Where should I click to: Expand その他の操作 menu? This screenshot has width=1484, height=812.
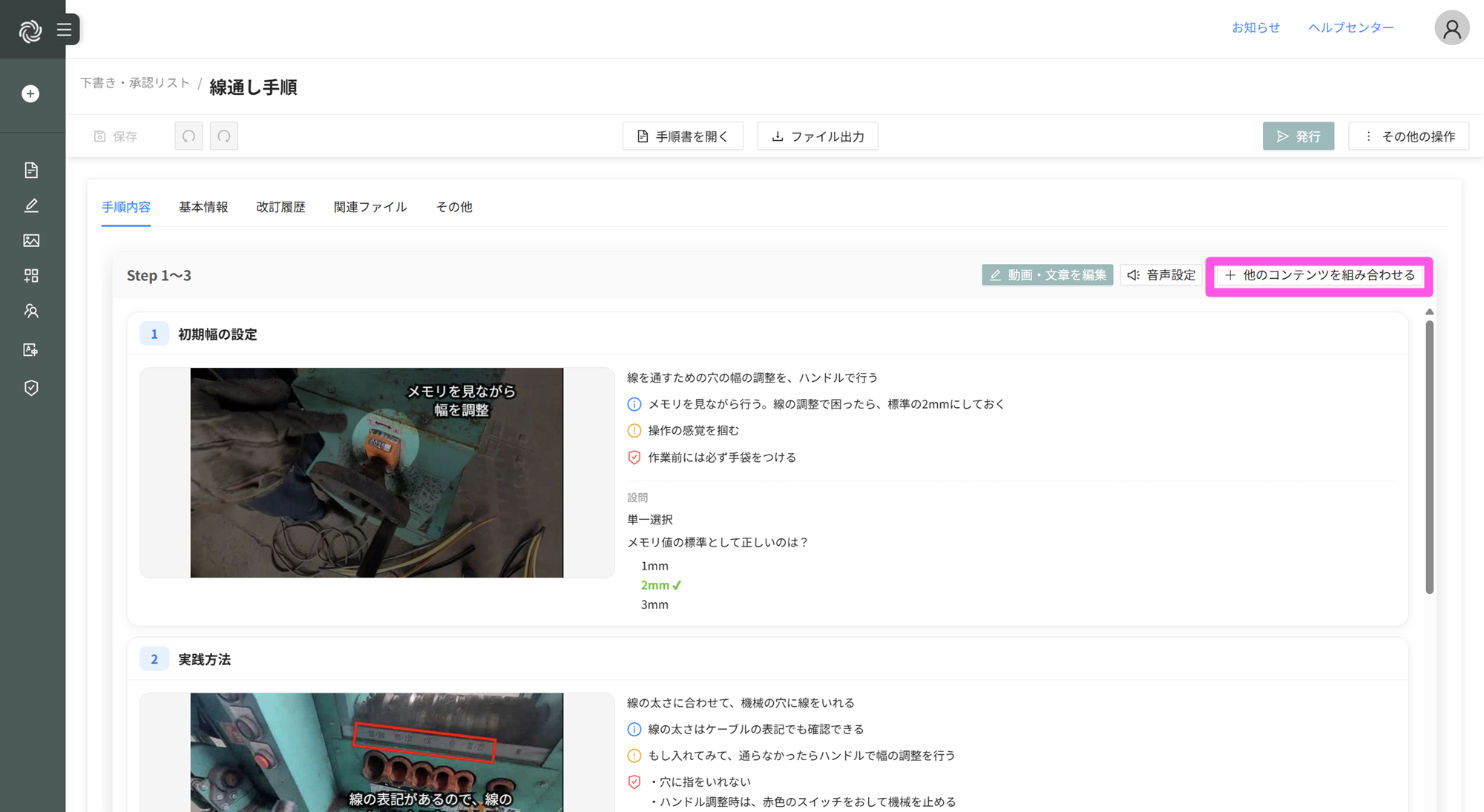(x=1408, y=136)
